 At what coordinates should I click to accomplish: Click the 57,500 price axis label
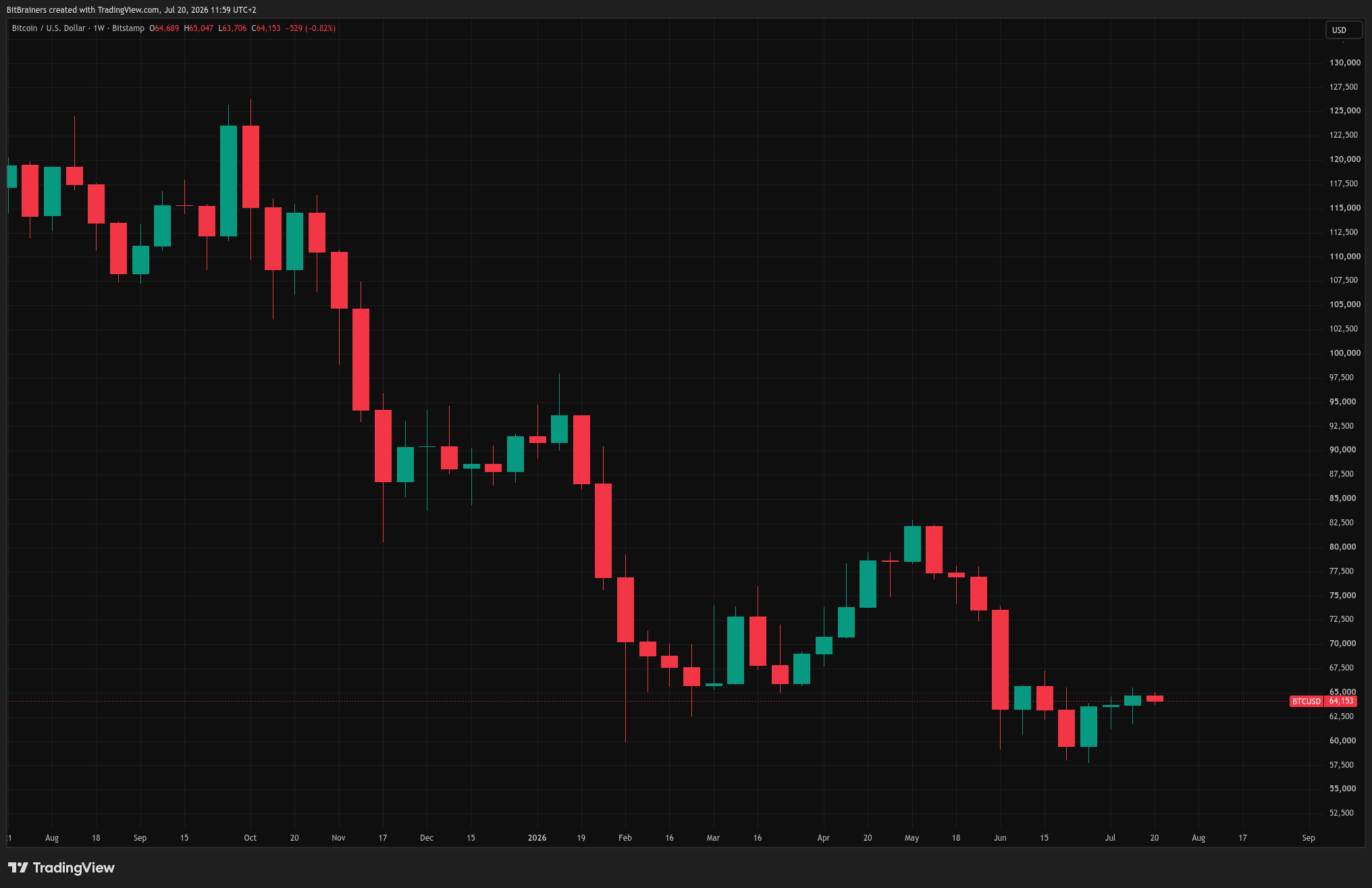tap(1342, 765)
